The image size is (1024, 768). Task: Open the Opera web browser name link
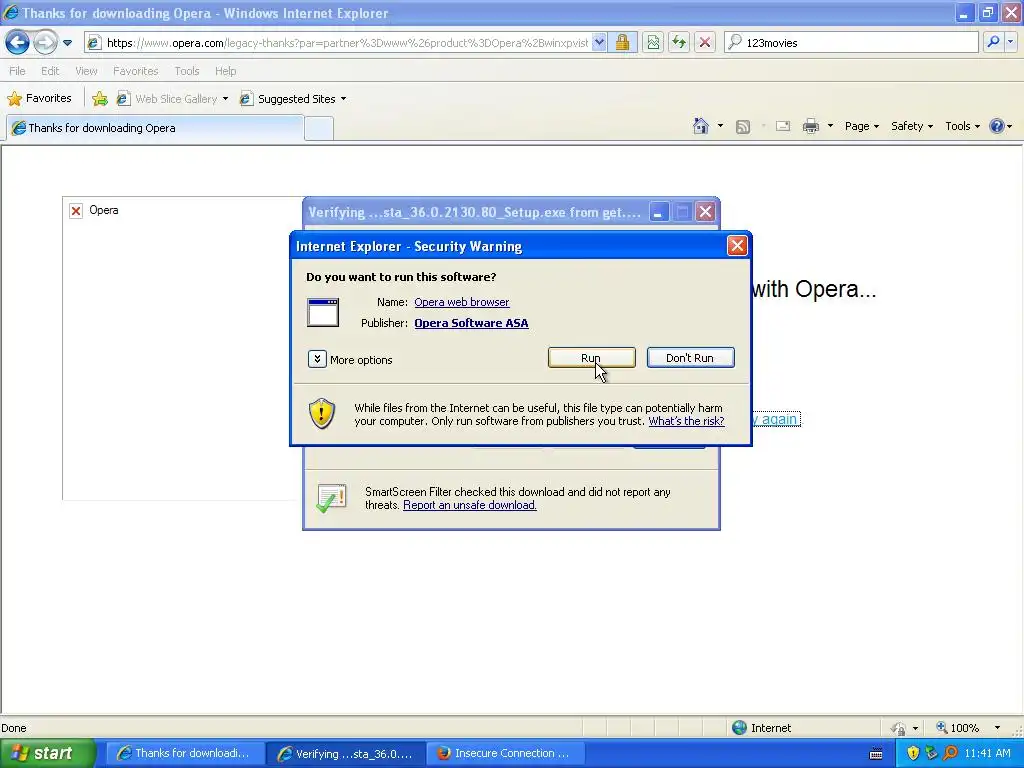pyautogui.click(x=462, y=302)
